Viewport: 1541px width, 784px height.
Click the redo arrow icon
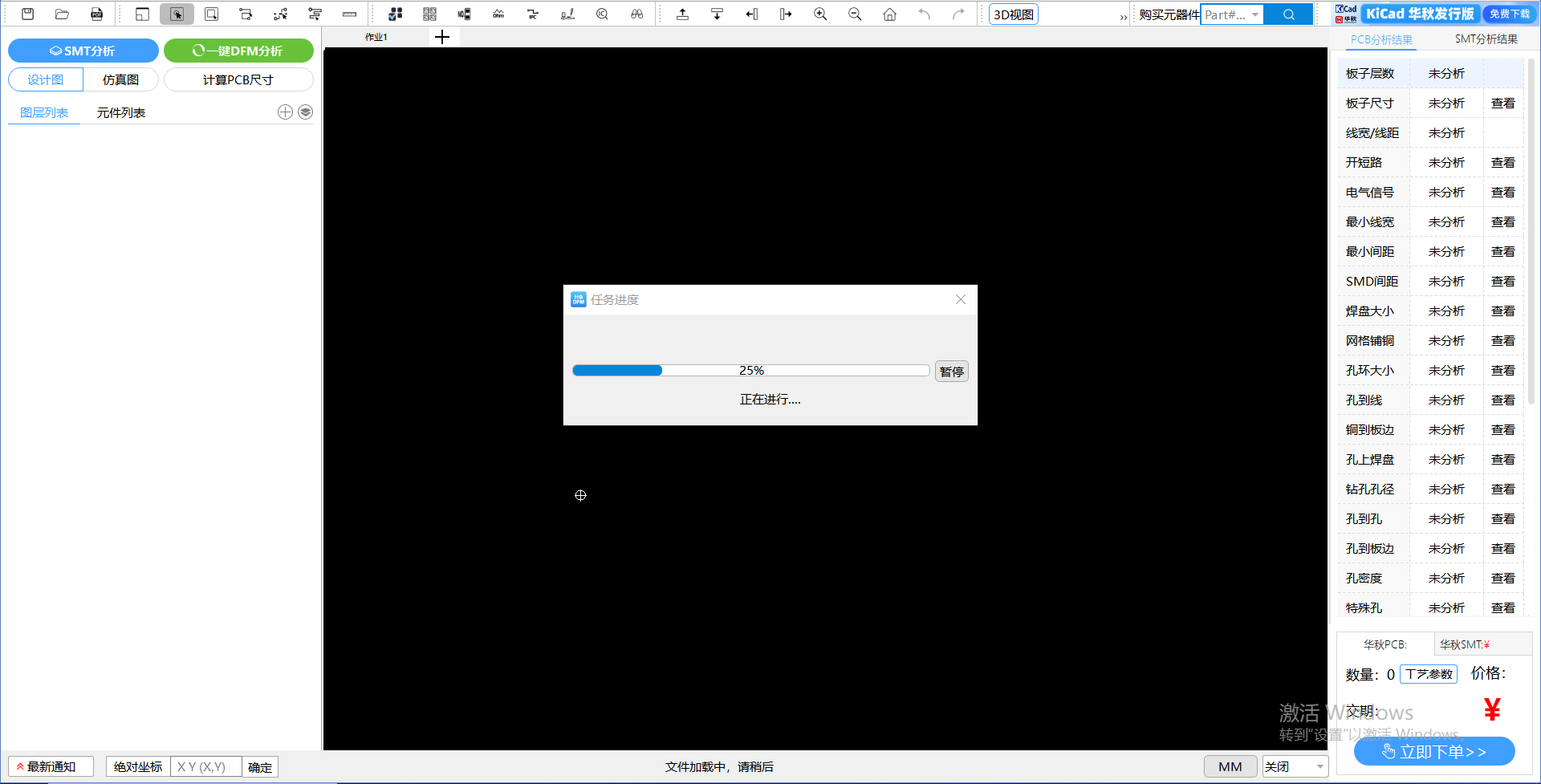point(958,14)
